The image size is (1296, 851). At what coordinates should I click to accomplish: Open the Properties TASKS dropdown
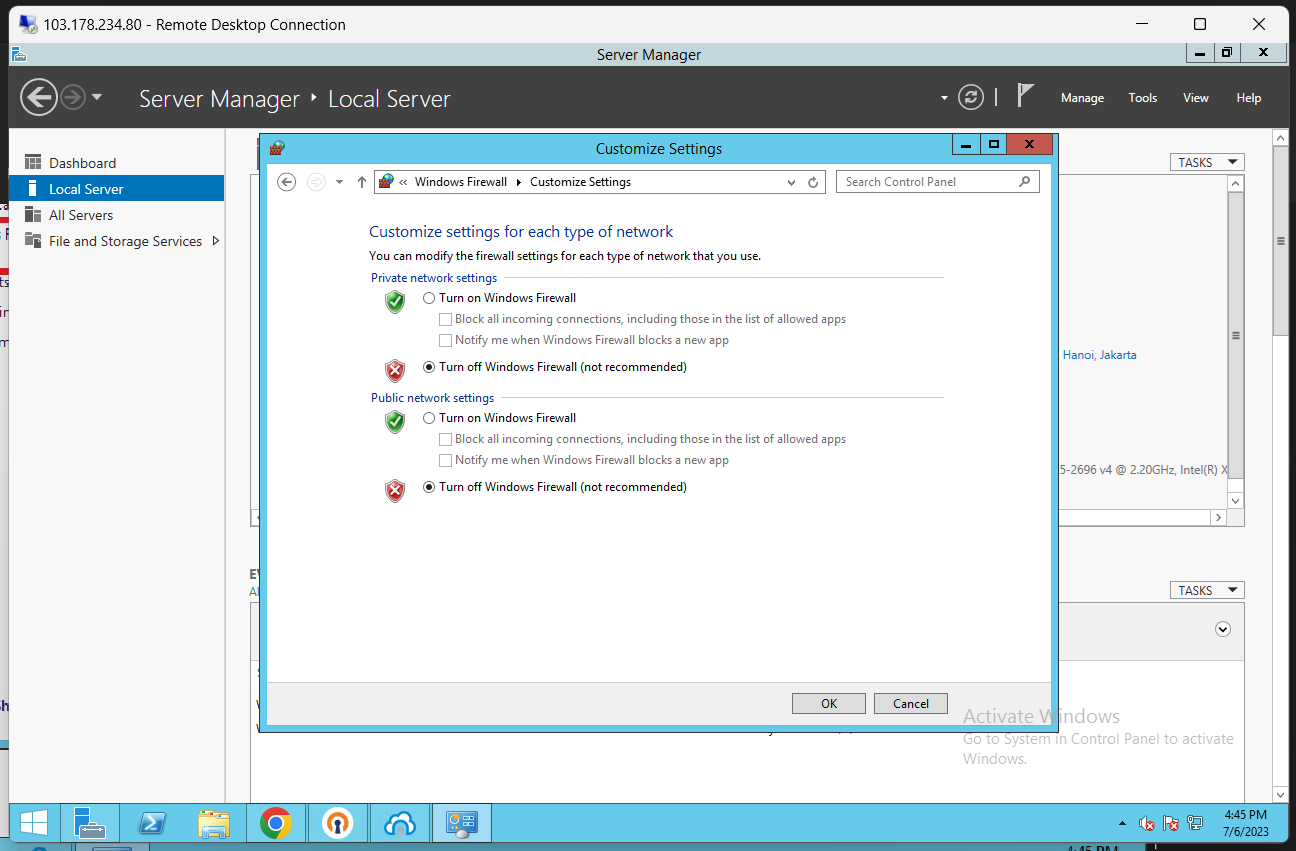[x=1207, y=162]
